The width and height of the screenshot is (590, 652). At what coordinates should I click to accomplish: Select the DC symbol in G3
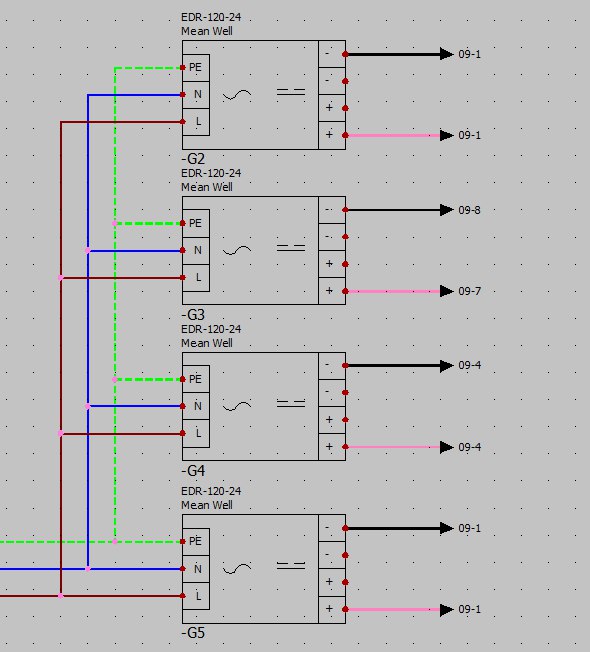[291, 248]
